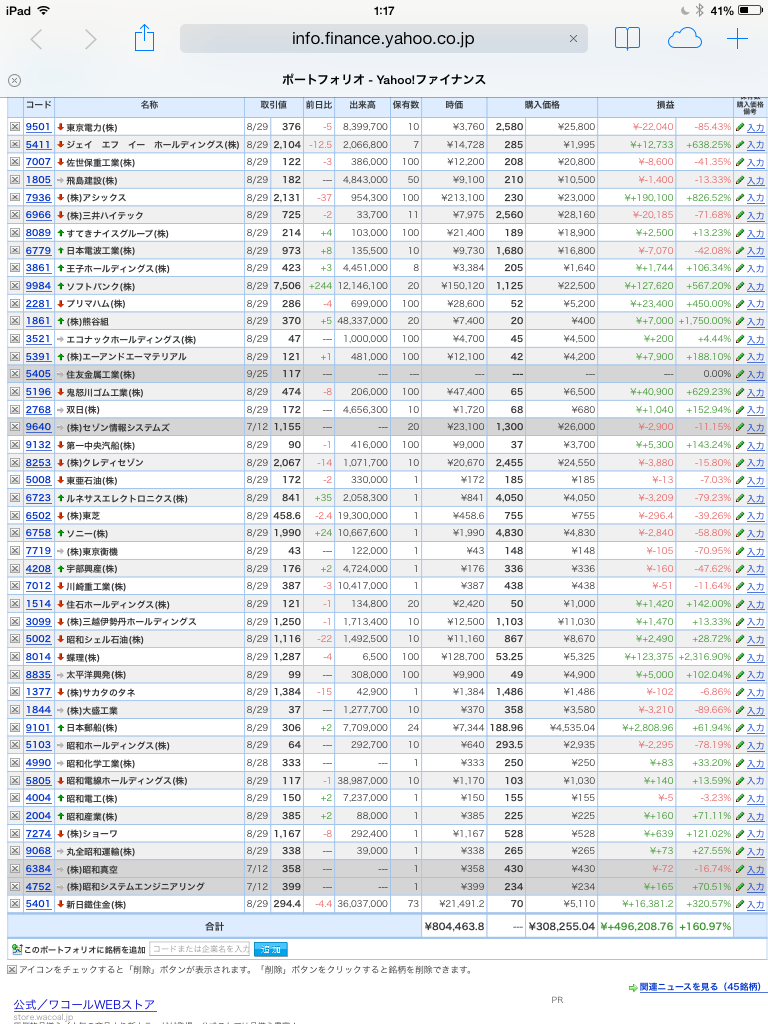Viewport: 768px width, 1024px height.
Task: Click the 出来高 column header
Action: [362, 105]
